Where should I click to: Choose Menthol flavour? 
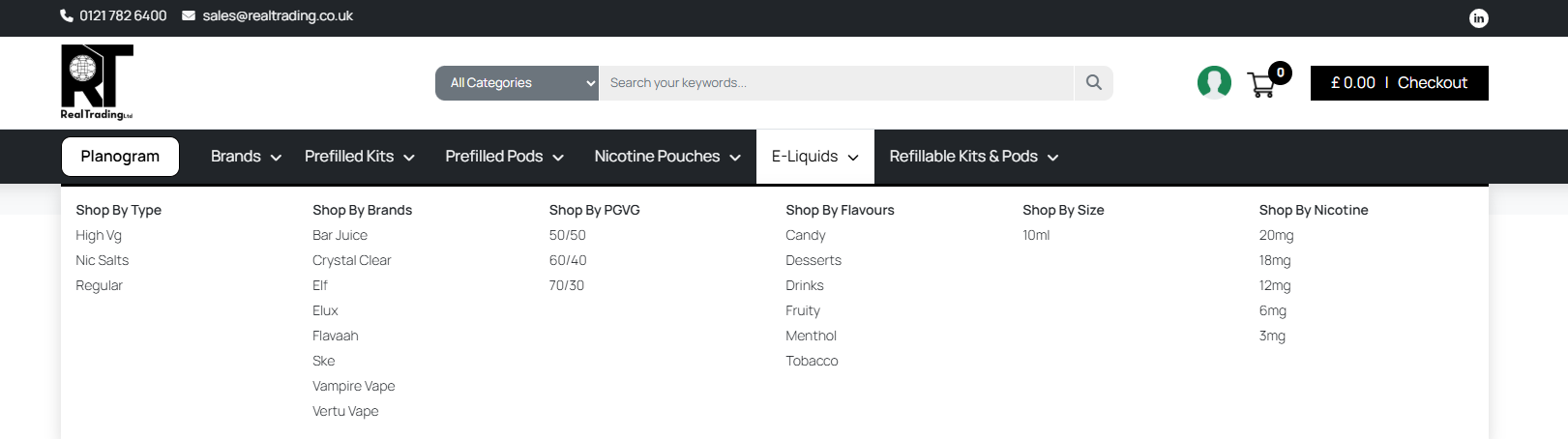[x=811, y=336]
